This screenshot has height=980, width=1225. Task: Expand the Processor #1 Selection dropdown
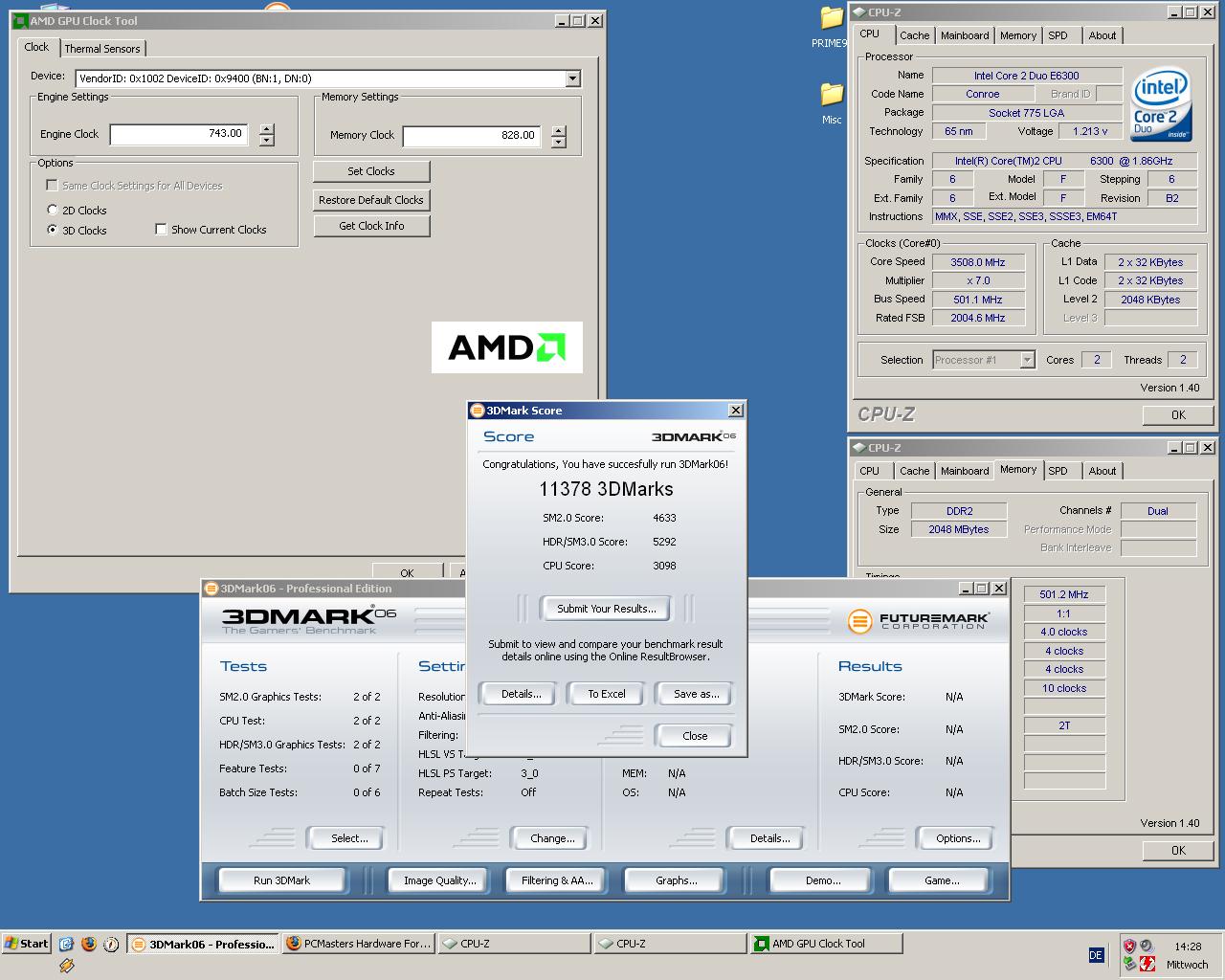[1027, 360]
